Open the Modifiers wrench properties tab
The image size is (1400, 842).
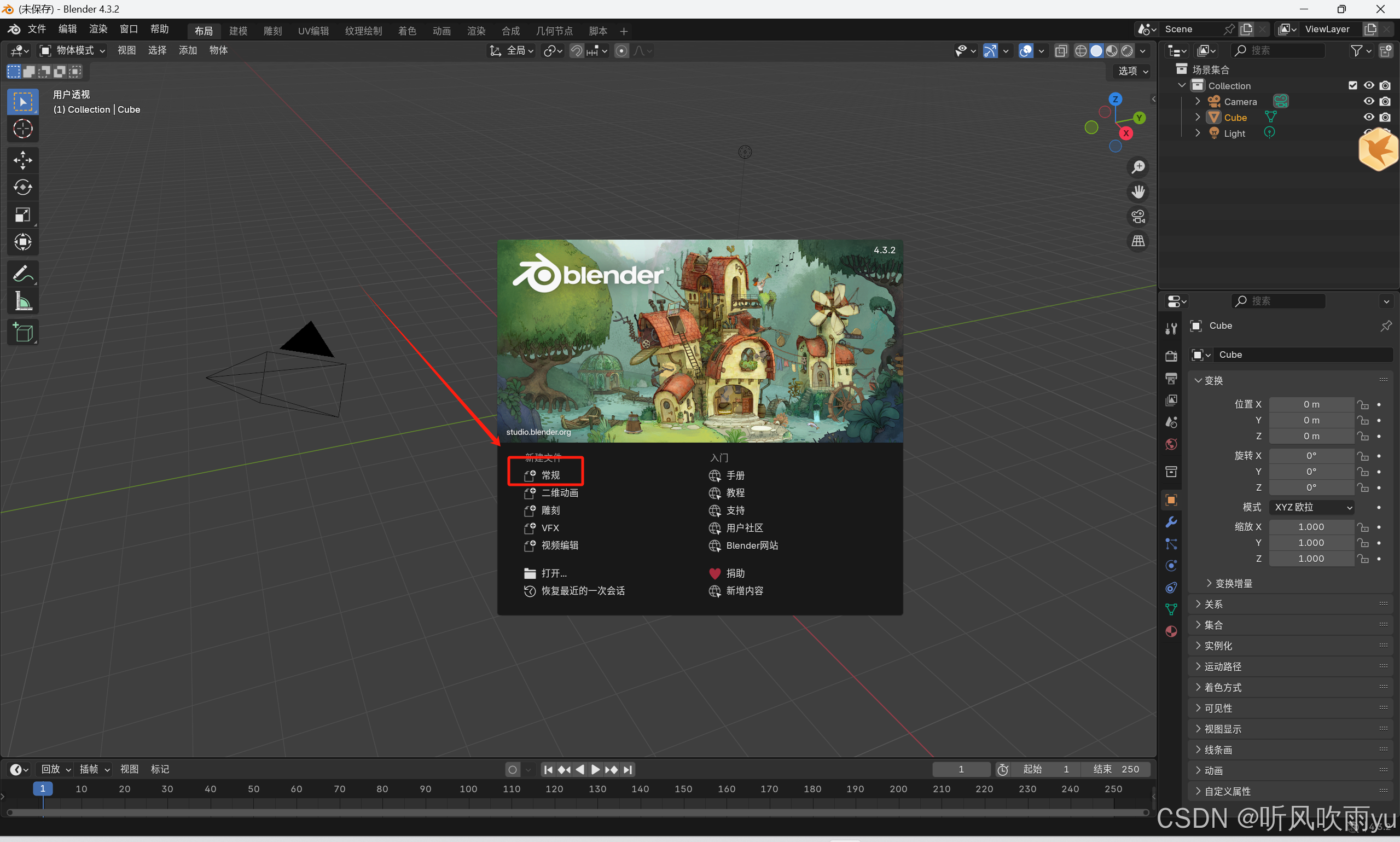pyautogui.click(x=1171, y=522)
